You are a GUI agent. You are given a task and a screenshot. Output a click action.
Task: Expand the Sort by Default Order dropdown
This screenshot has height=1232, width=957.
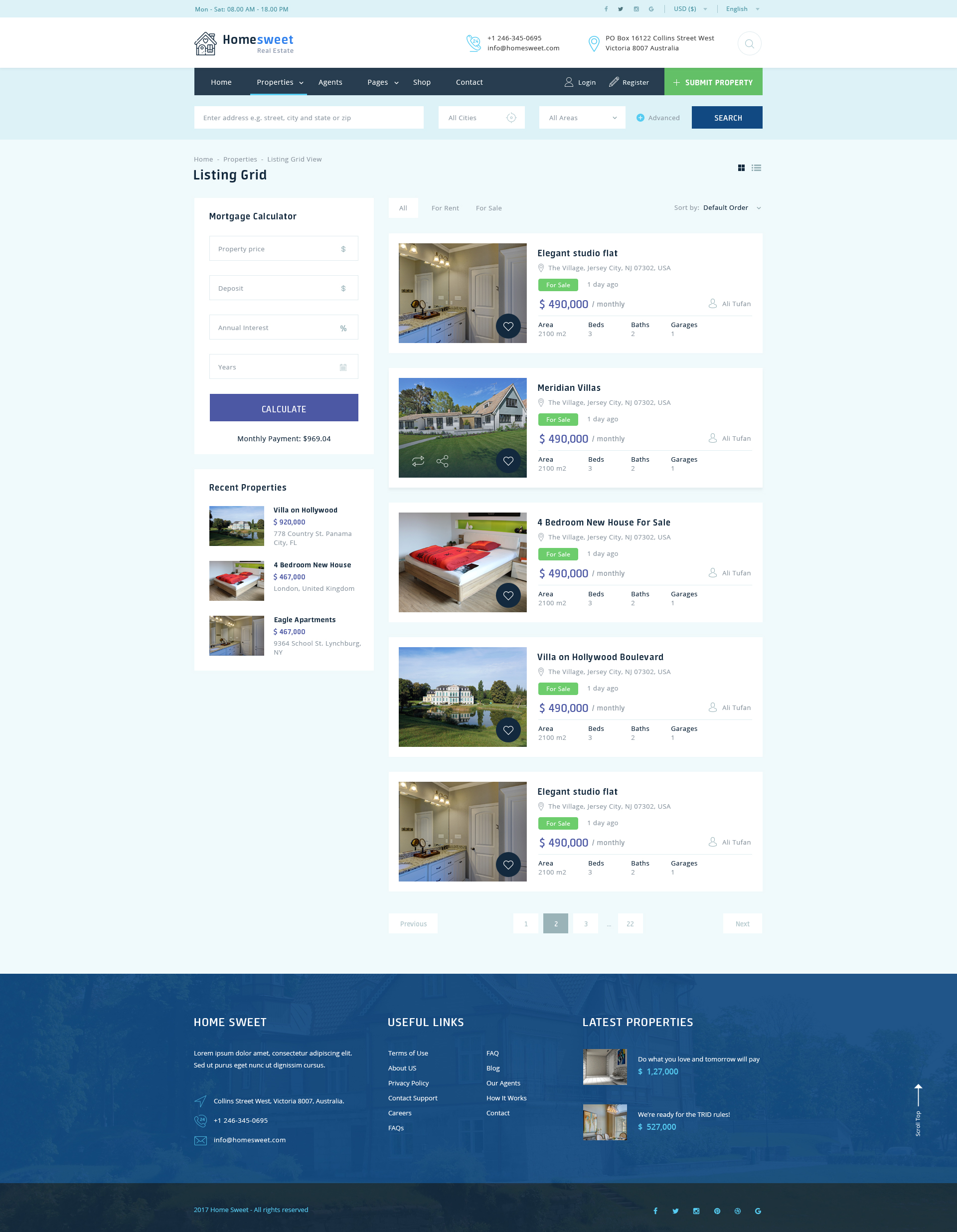(731, 207)
